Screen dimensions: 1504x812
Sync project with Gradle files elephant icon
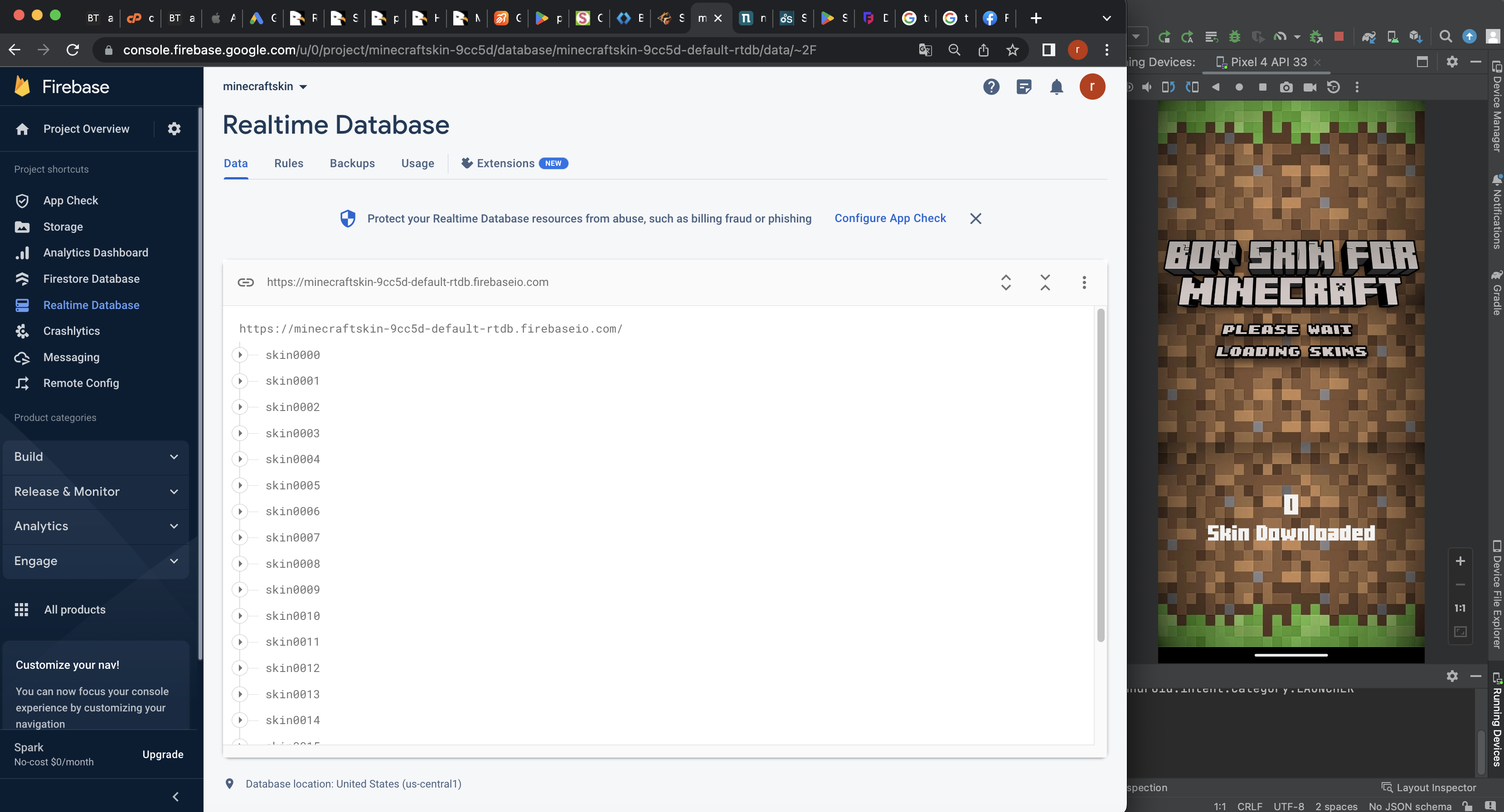[1368, 37]
